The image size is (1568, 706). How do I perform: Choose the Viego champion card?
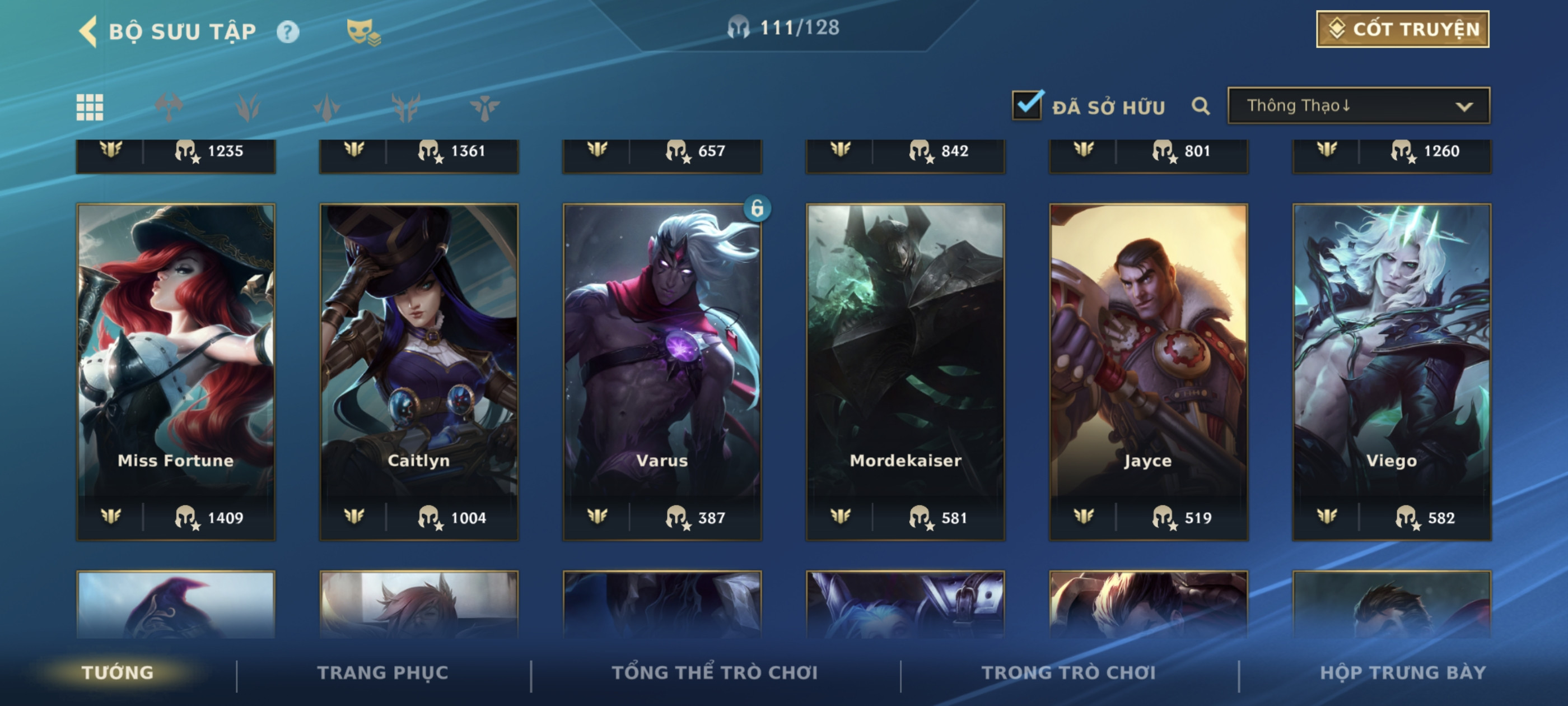(1392, 371)
